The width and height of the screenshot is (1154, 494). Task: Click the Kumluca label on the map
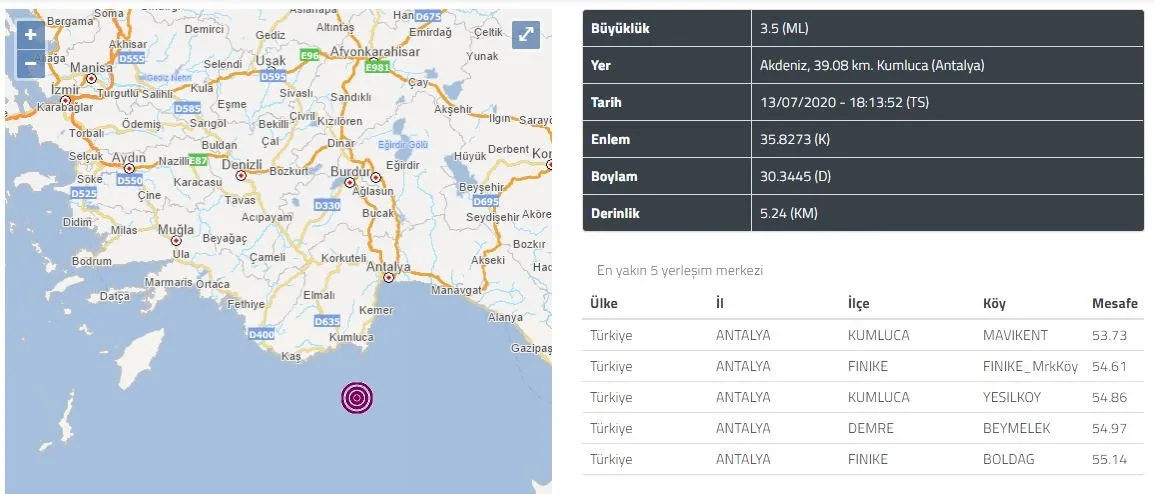(351, 339)
